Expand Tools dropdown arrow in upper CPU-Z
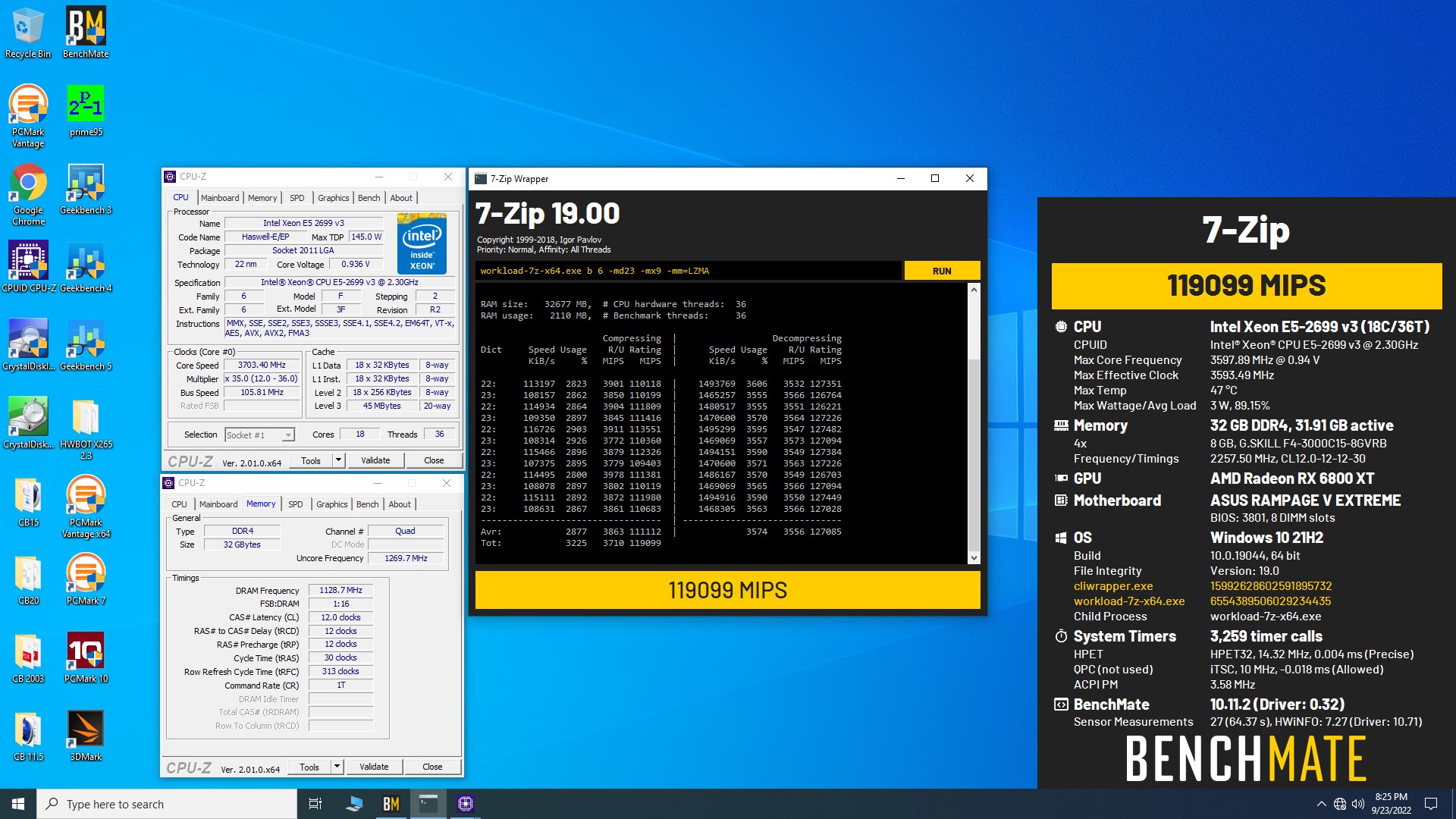This screenshot has height=819, width=1456. coord(338,460)
